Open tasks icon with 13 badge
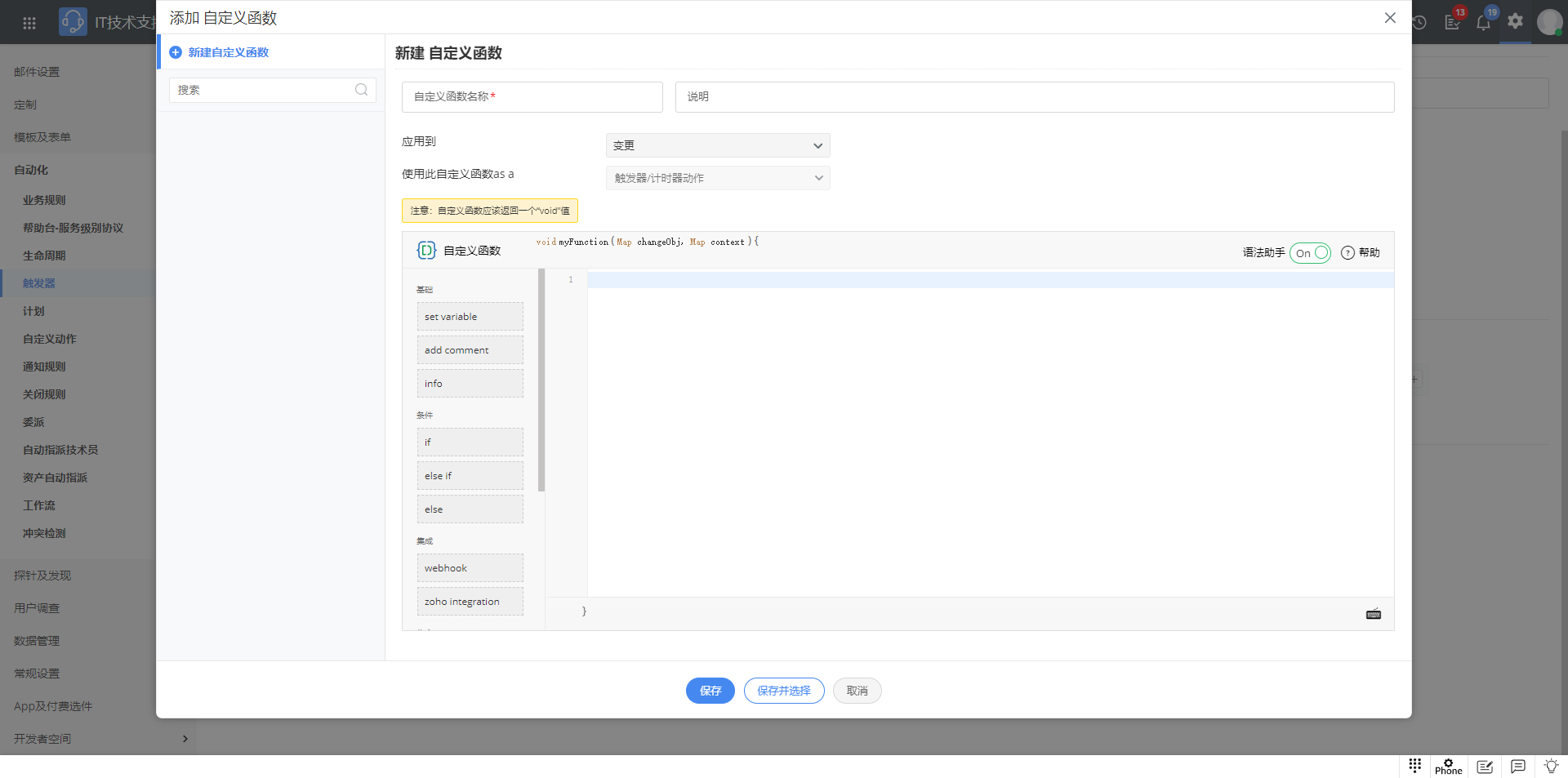Screen dimensions: 1568x778 1453,22
